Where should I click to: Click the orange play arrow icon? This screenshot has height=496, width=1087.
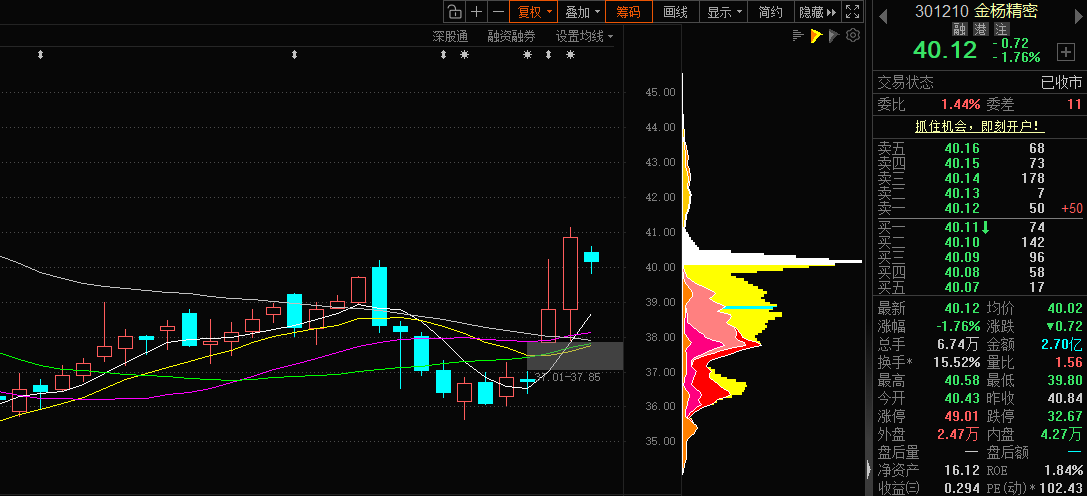816,35
